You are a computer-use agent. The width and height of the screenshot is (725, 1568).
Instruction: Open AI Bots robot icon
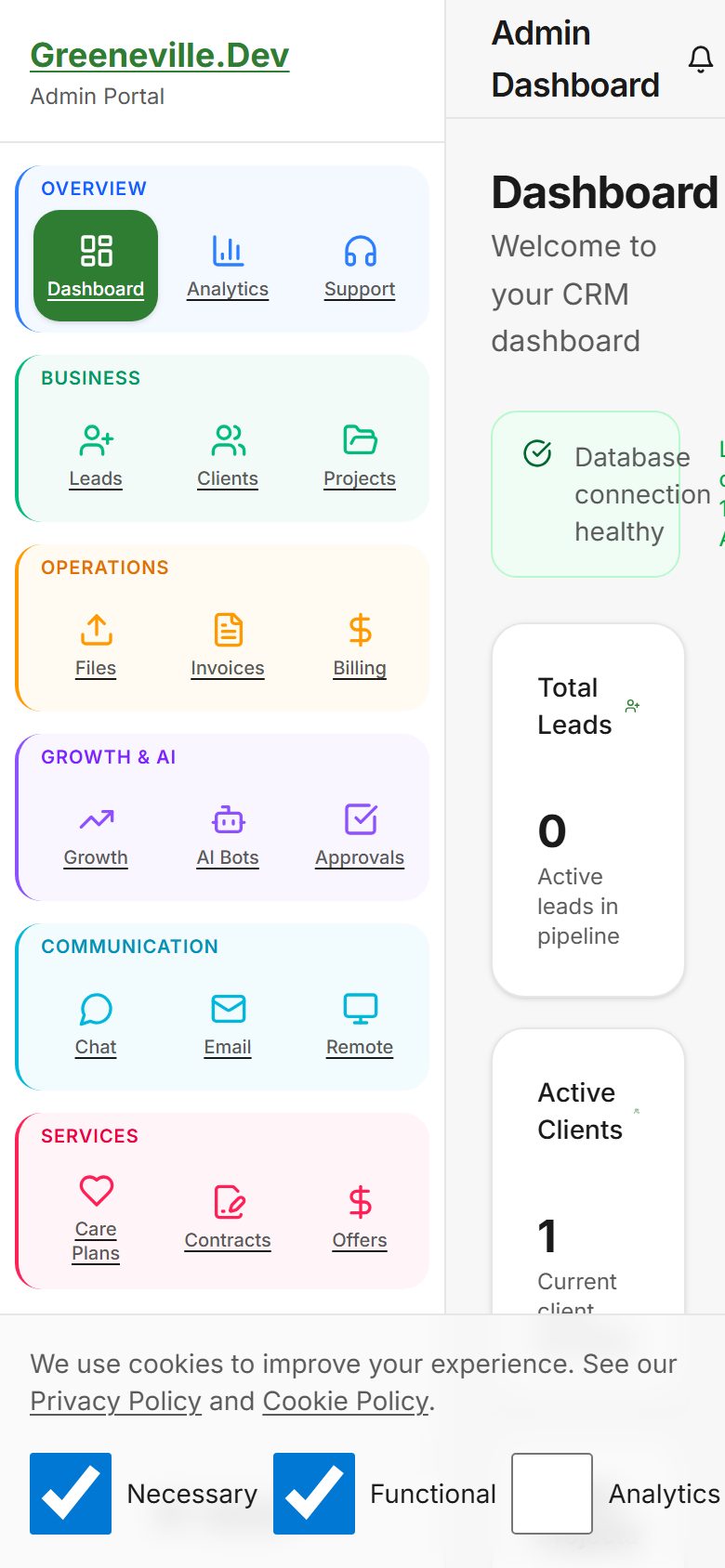[228, 820]
